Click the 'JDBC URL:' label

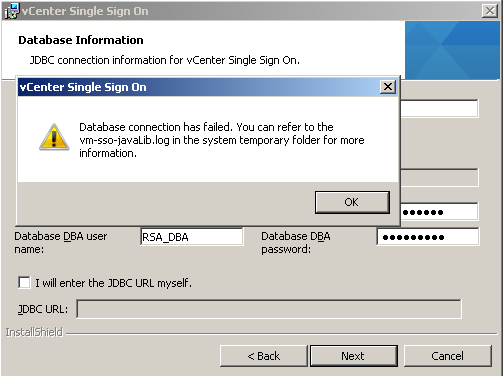coord(43,309)
